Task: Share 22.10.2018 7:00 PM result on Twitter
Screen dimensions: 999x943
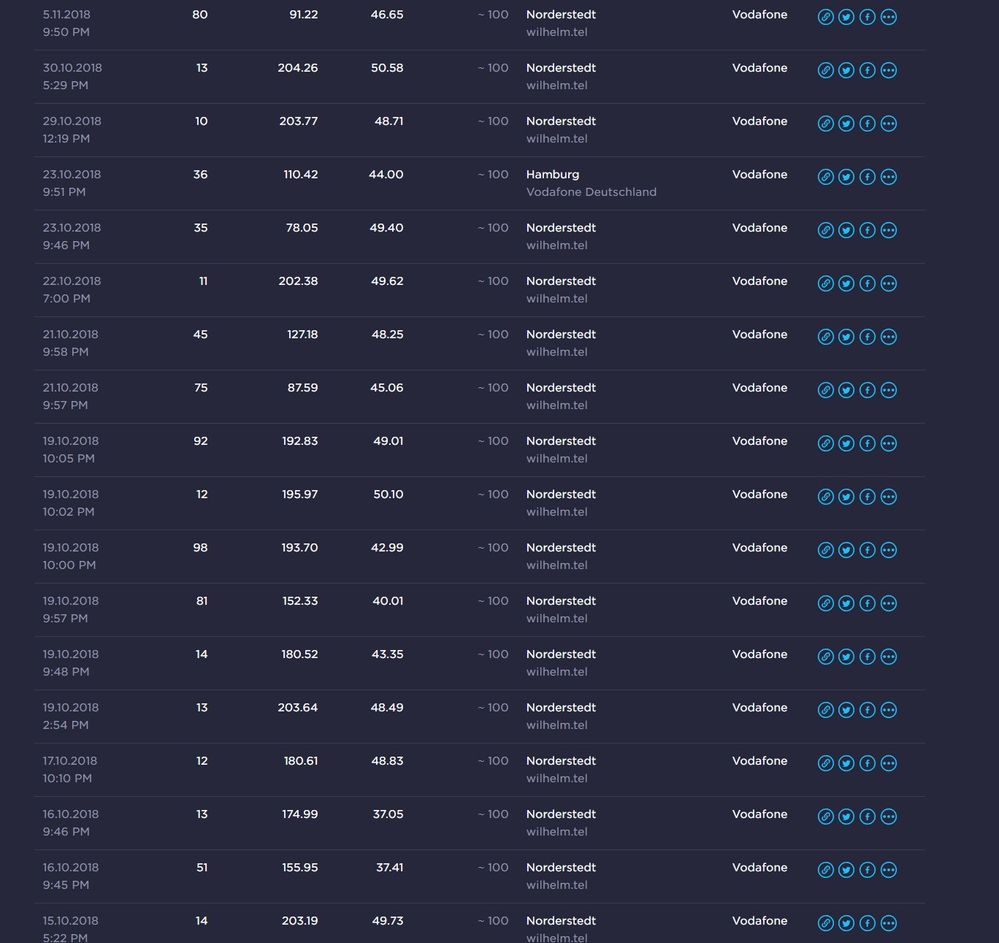Action: [847, 283]
